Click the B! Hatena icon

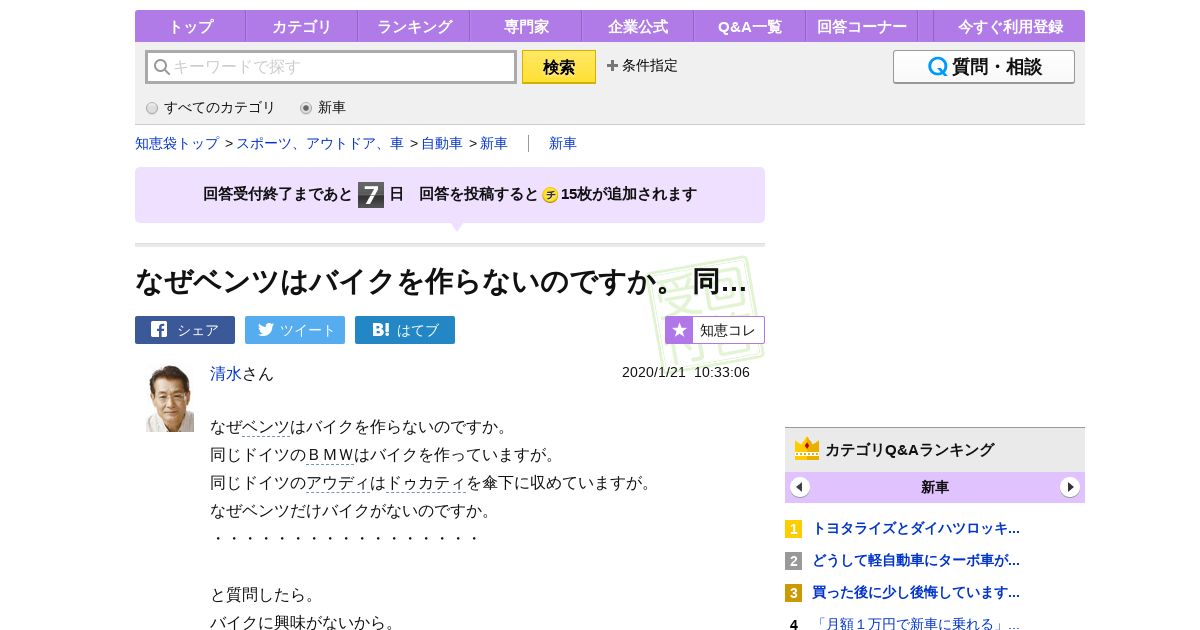coord(380,329)
